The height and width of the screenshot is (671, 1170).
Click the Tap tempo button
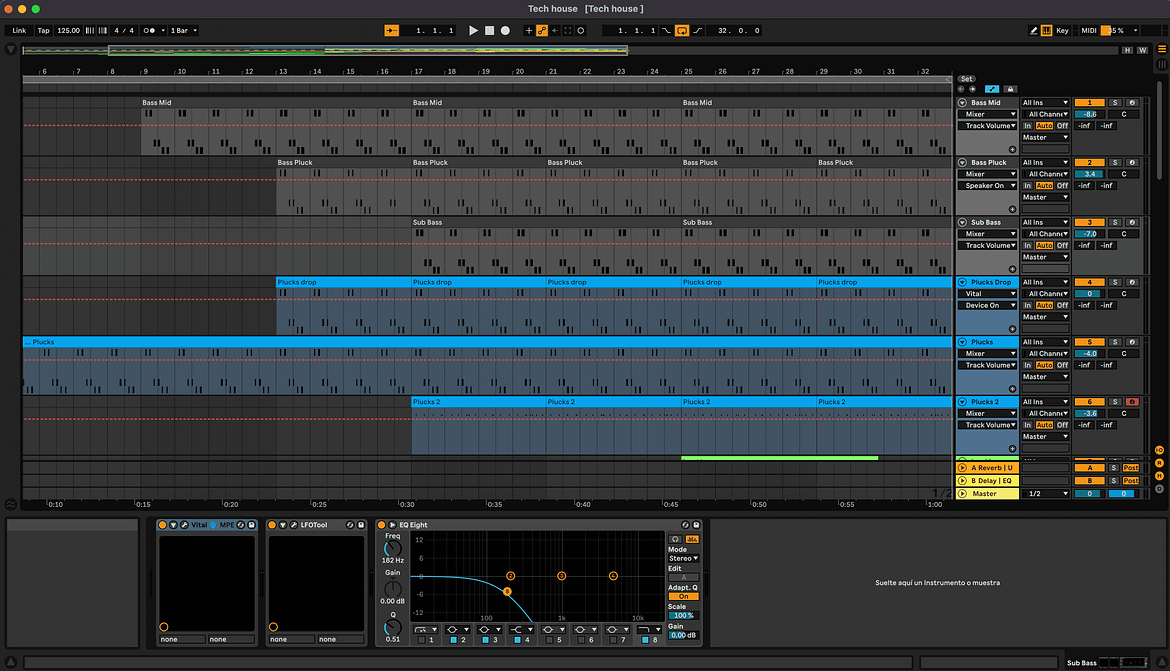click(44, 31)
